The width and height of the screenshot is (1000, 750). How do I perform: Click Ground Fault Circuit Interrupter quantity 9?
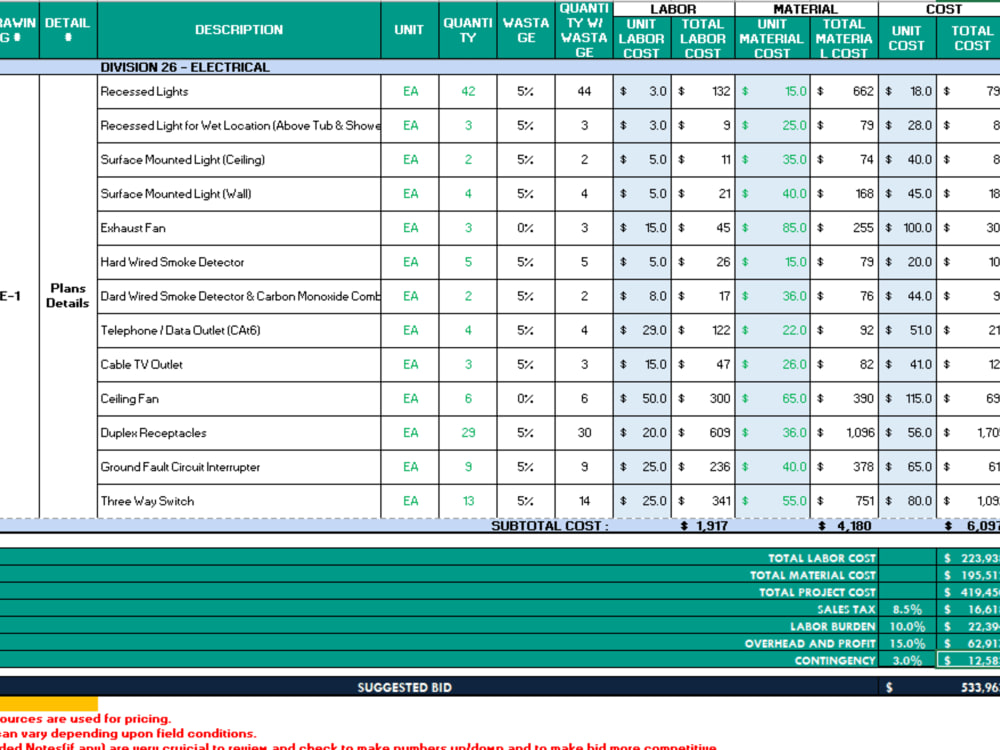point(468,467)
